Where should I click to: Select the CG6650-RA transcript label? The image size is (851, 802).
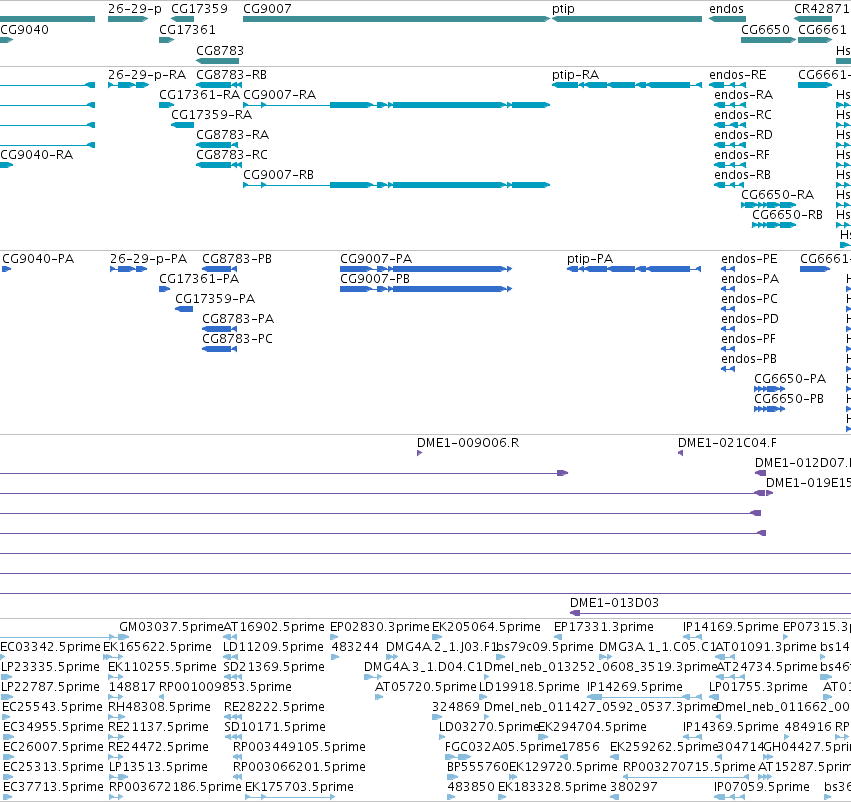[x=778, y=195]
